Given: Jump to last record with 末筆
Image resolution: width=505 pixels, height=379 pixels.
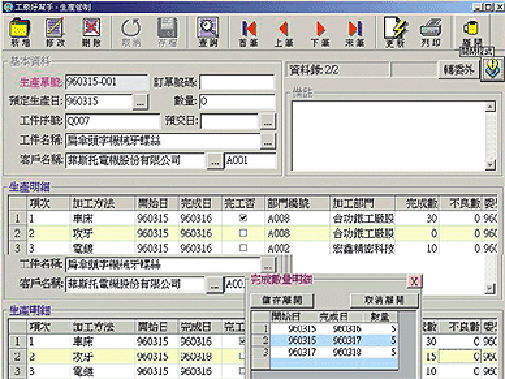Looking at the screenshot, I should (355, 33).
